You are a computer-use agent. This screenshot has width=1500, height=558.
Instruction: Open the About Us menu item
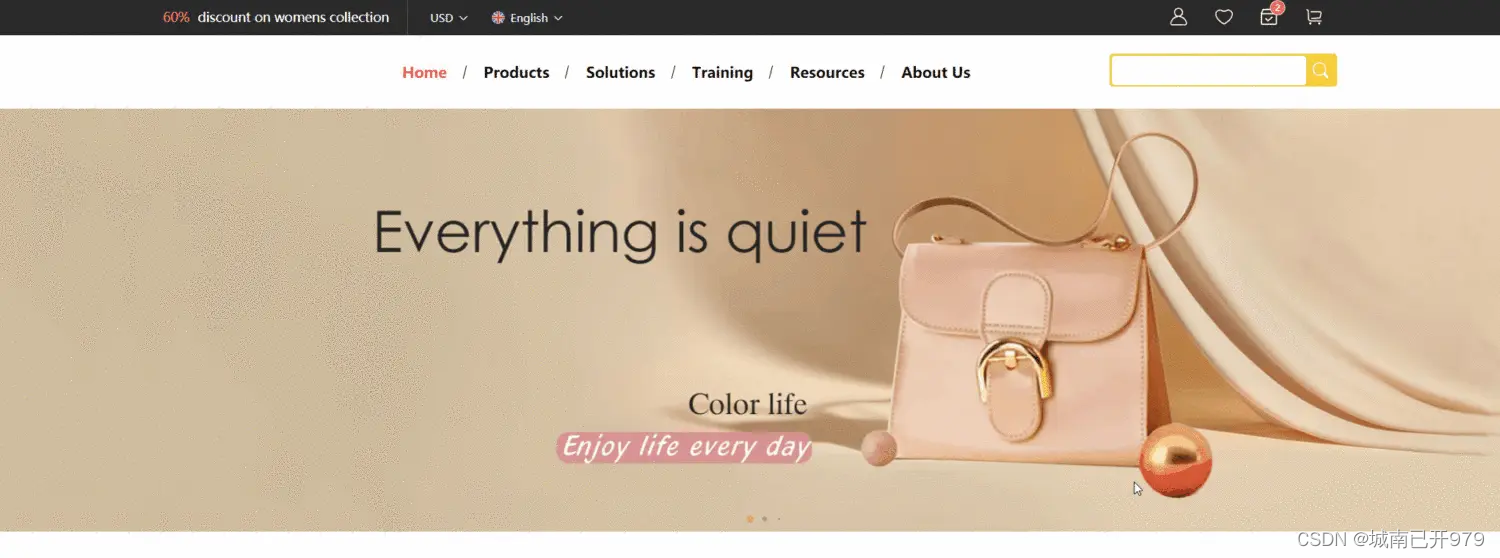tap(936, 72)
